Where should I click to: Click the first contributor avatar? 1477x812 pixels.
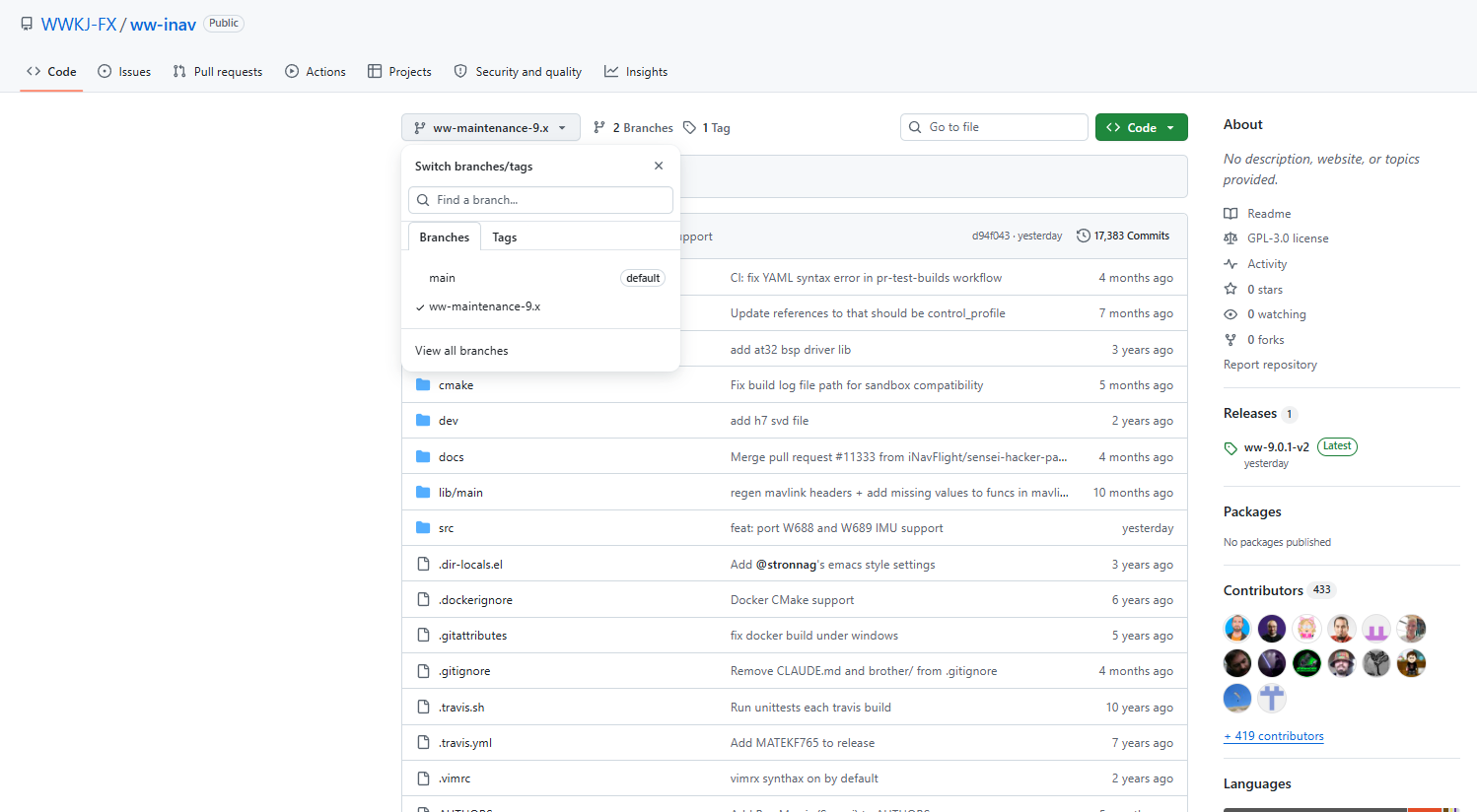tap(1237, 629)
